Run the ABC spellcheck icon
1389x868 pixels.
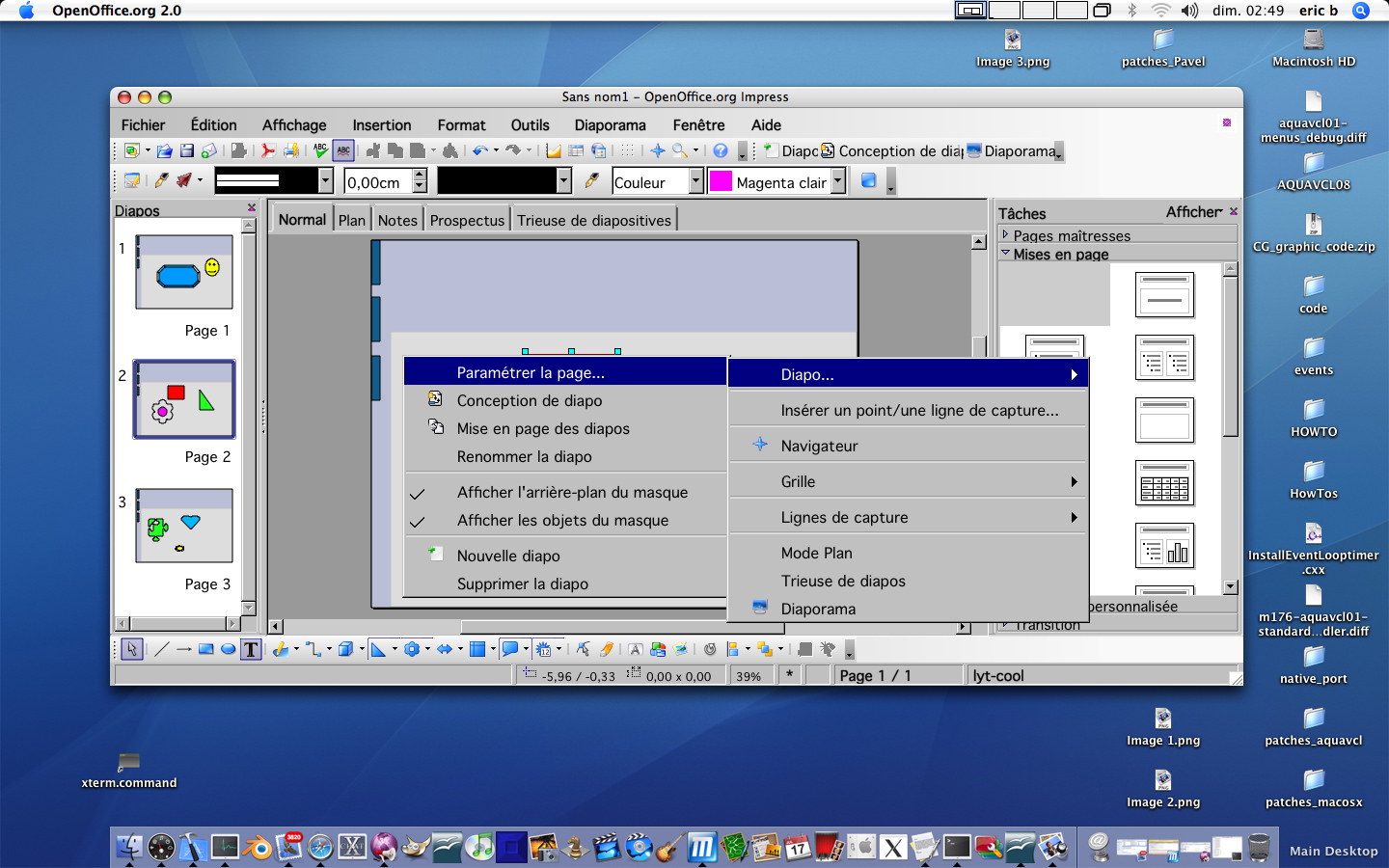click(x=320, y=151)
